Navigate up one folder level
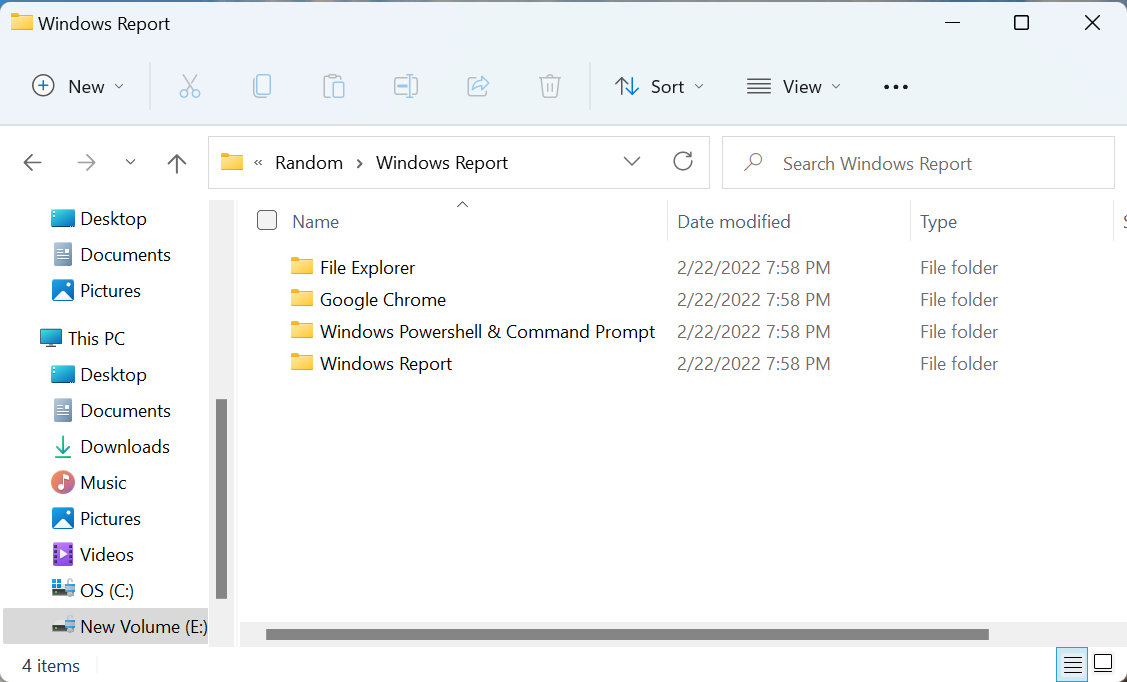The height and width of the screenshot is (682, 1127). click(176, 161)
